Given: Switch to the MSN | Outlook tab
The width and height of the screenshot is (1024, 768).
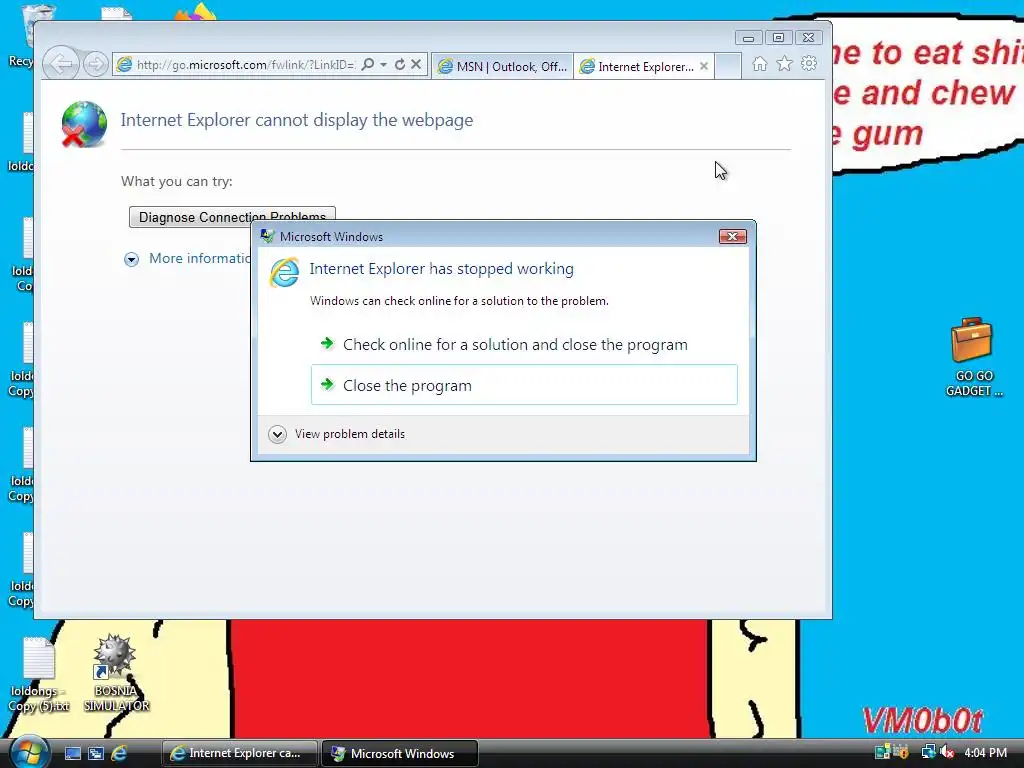Looking at the screenshot, I should 503,66.
